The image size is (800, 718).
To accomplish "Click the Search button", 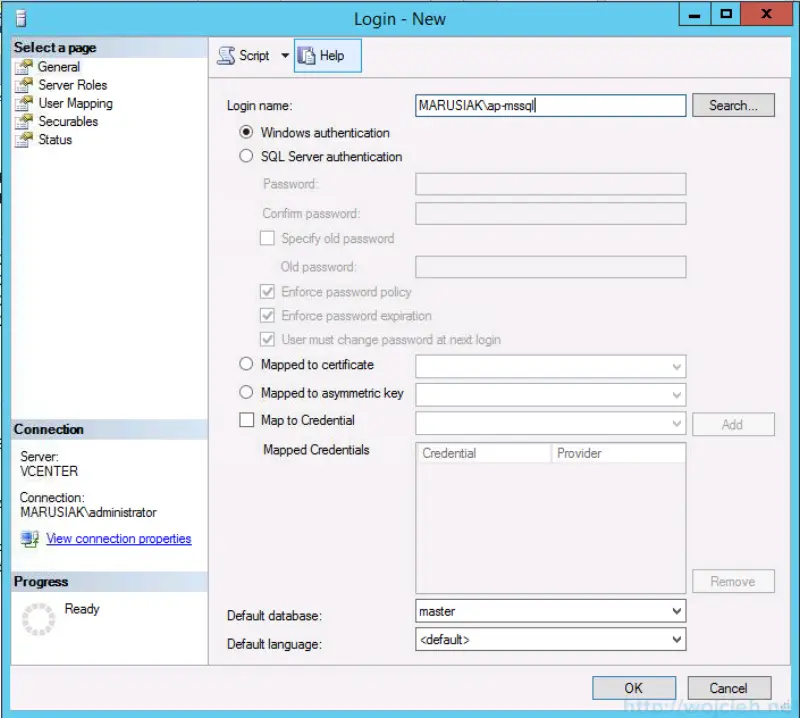I will click(x=735, y=105).
